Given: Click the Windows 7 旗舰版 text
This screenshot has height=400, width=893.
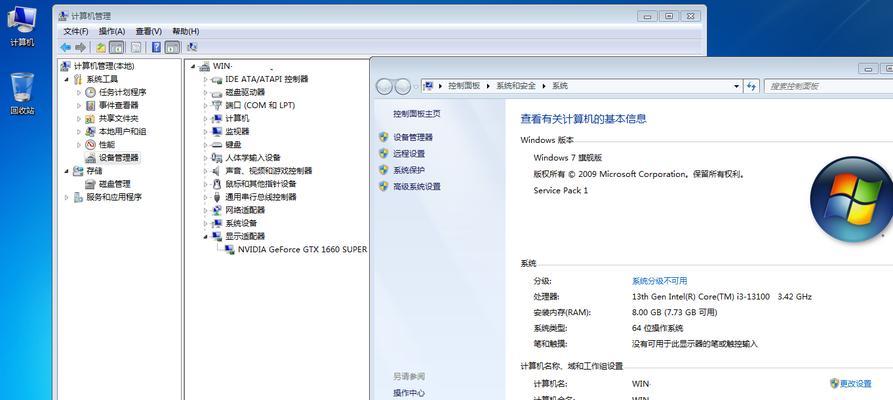Looking at the screenshot, I should (x=567, y=158).
